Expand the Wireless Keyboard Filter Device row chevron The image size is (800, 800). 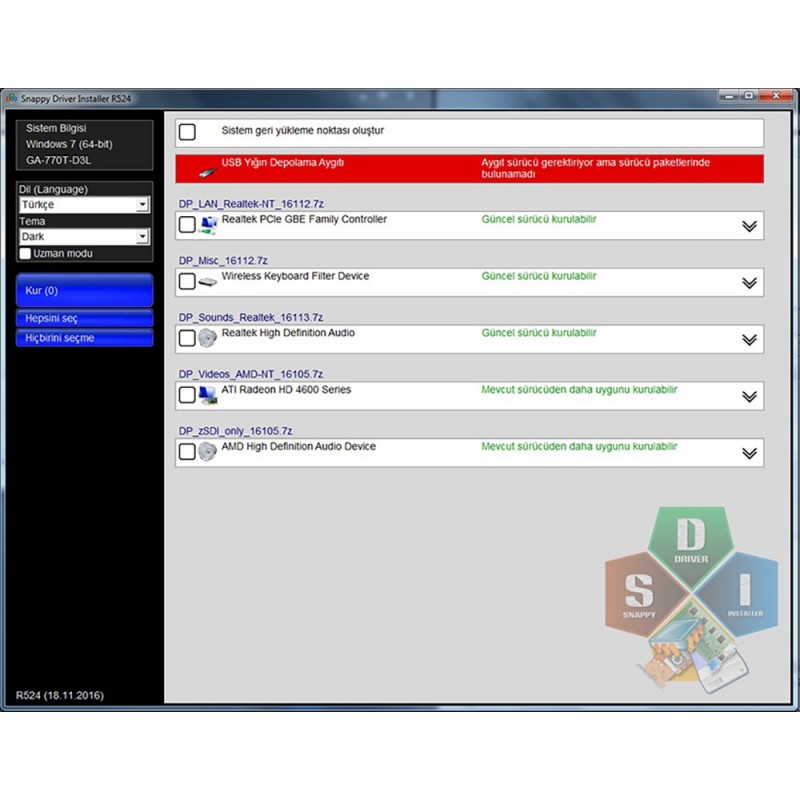[x=749, y=283]
